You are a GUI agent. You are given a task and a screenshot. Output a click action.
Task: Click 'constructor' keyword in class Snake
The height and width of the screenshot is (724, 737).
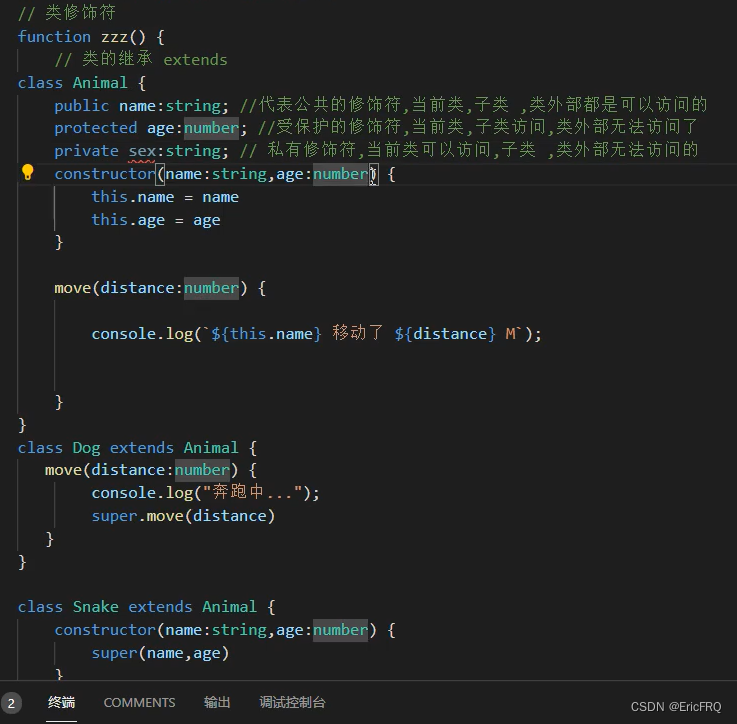pos(105,630)
